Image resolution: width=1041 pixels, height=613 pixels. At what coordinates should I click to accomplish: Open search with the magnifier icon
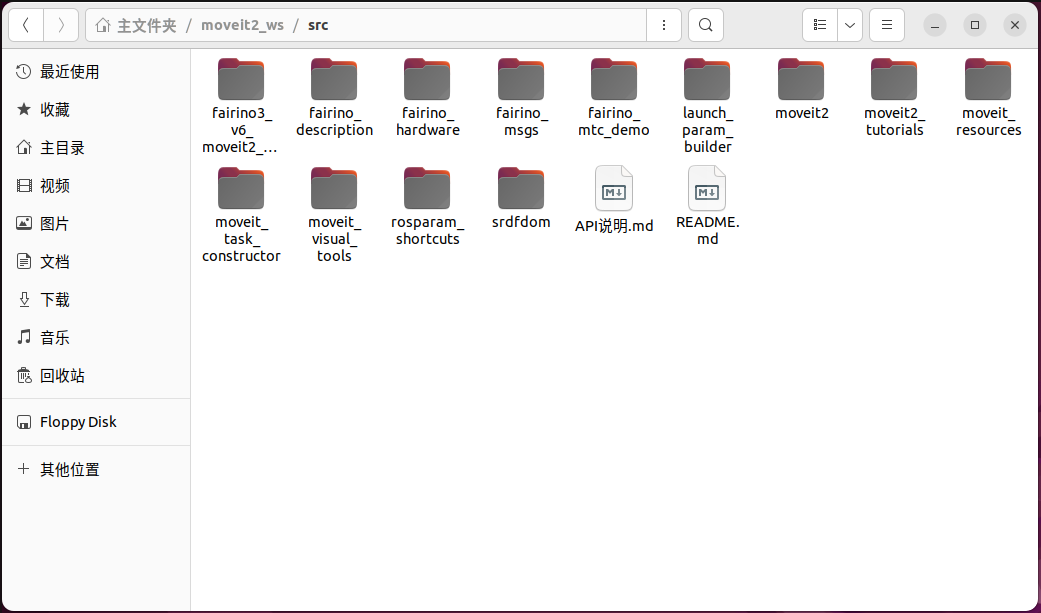[706, 25]
